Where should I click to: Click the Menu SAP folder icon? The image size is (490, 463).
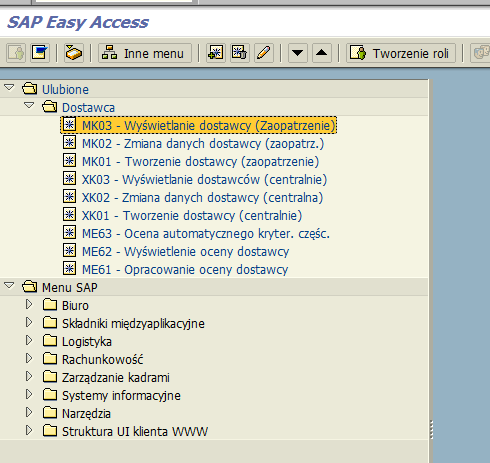pyautogui.click(x=29, y=287)
